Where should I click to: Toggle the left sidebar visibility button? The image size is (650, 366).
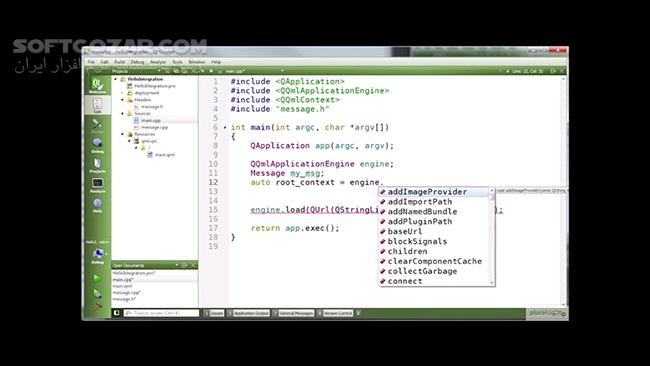117,313
